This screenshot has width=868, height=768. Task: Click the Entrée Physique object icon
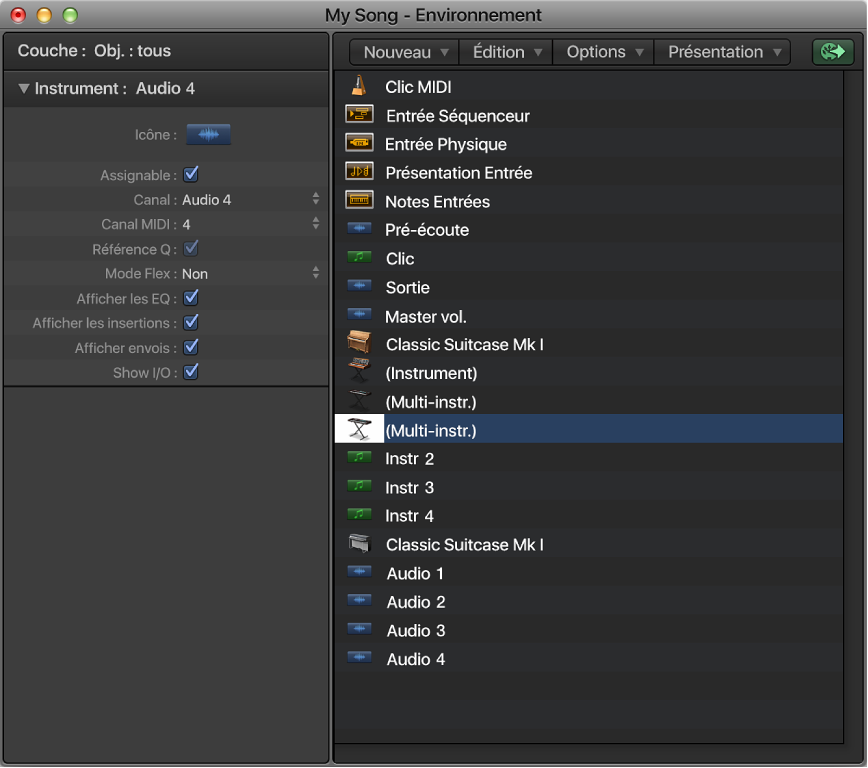(x=359, y=144)
